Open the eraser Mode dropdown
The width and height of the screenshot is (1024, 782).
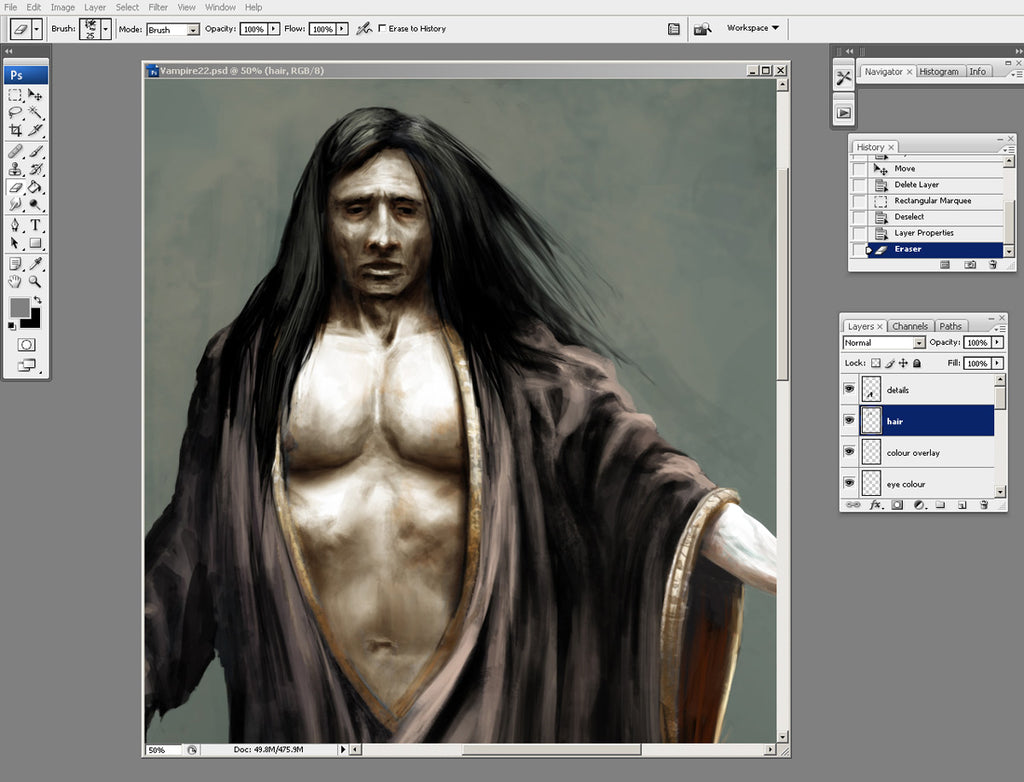pos(172,30)
